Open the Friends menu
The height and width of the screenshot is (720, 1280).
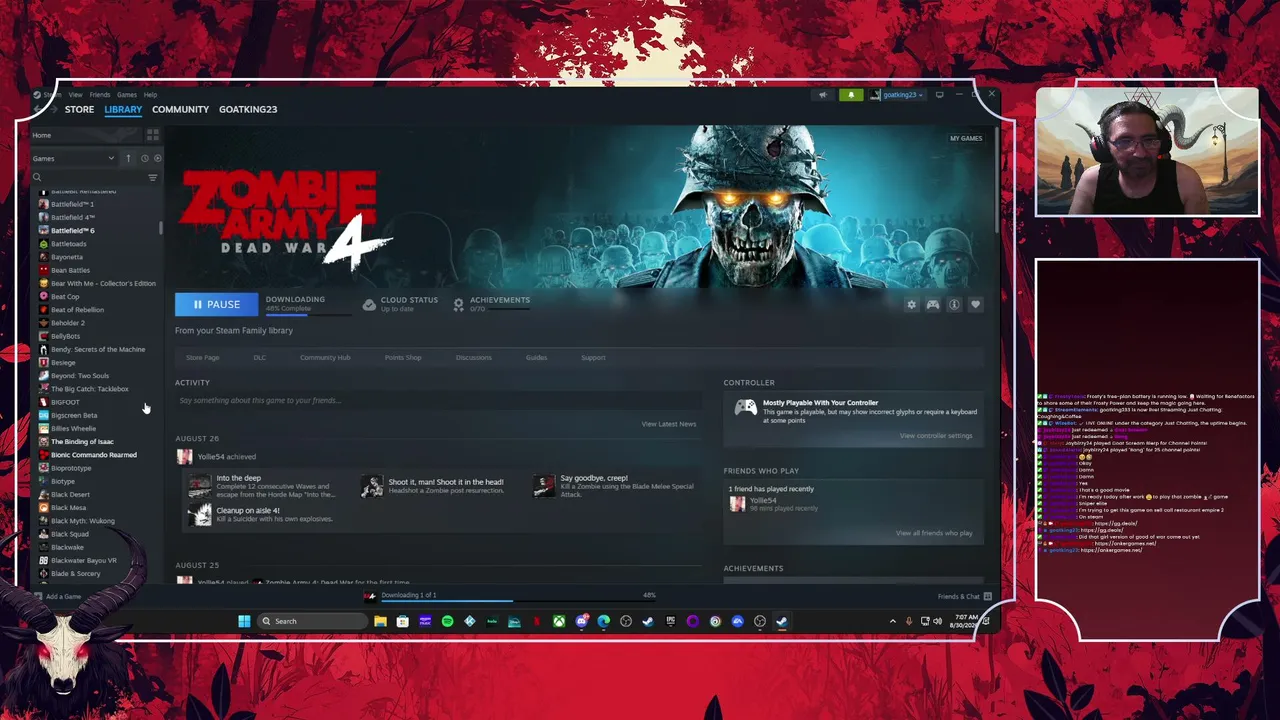tap(100, 95)
